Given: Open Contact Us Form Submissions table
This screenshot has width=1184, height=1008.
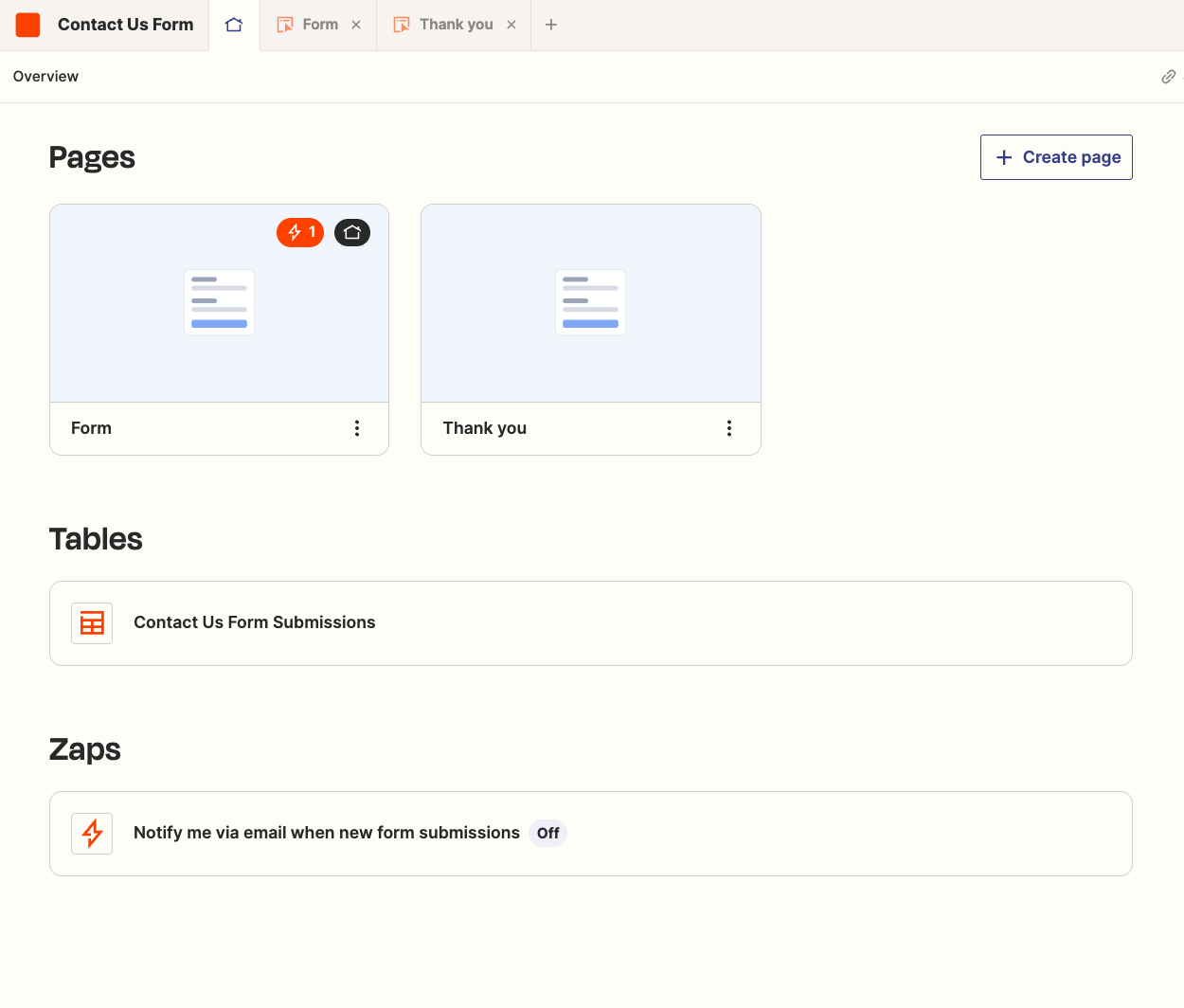Looking at the screenshot, I should 591,623.
